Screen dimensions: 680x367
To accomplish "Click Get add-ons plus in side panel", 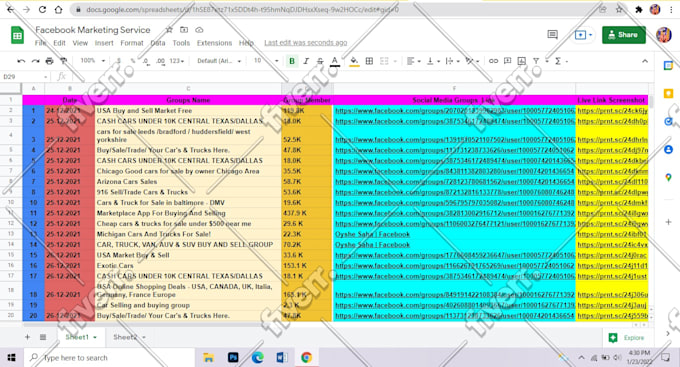I will pyautogui.click(x=668, y=222).
